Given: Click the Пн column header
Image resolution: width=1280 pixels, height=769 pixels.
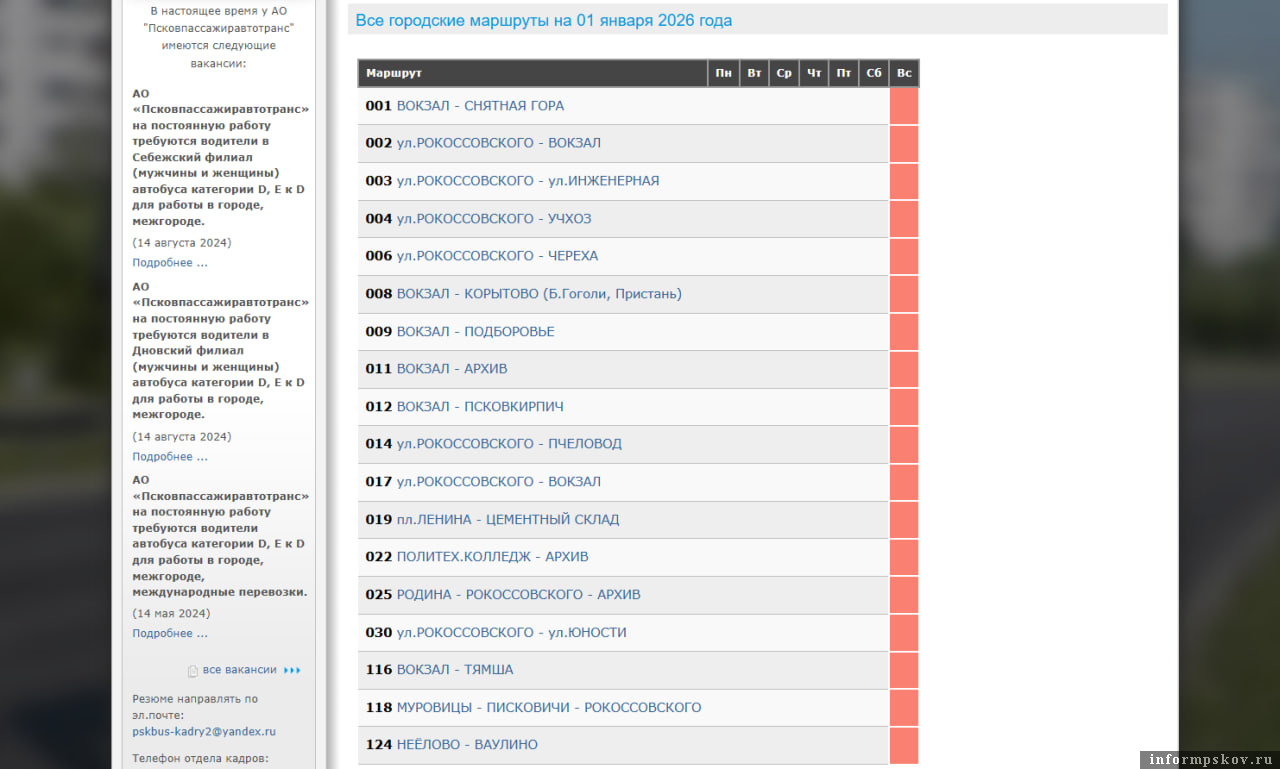Looking at the screenshot, I should 724,73.
